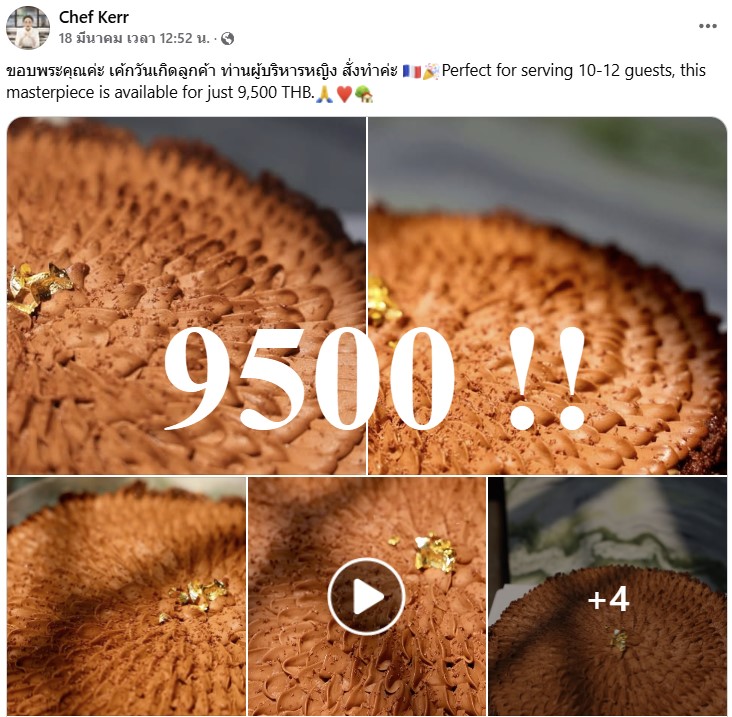Open the post timestamp 18 มีนาคม link
The width and height of the screenshot is (732, 717).
[134, 38]
